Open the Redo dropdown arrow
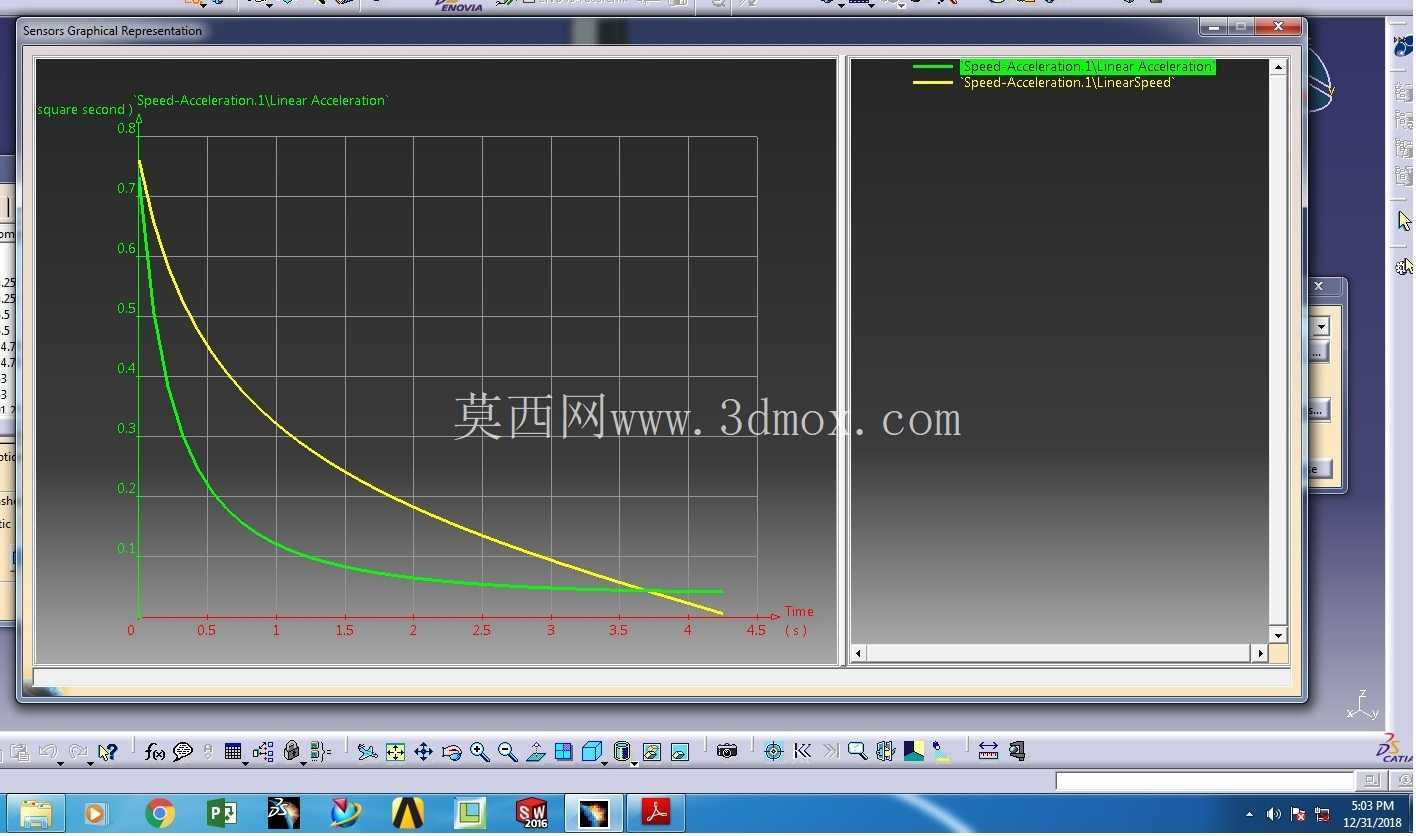Viewport: 1416px width, 836px height. point(90,764)
